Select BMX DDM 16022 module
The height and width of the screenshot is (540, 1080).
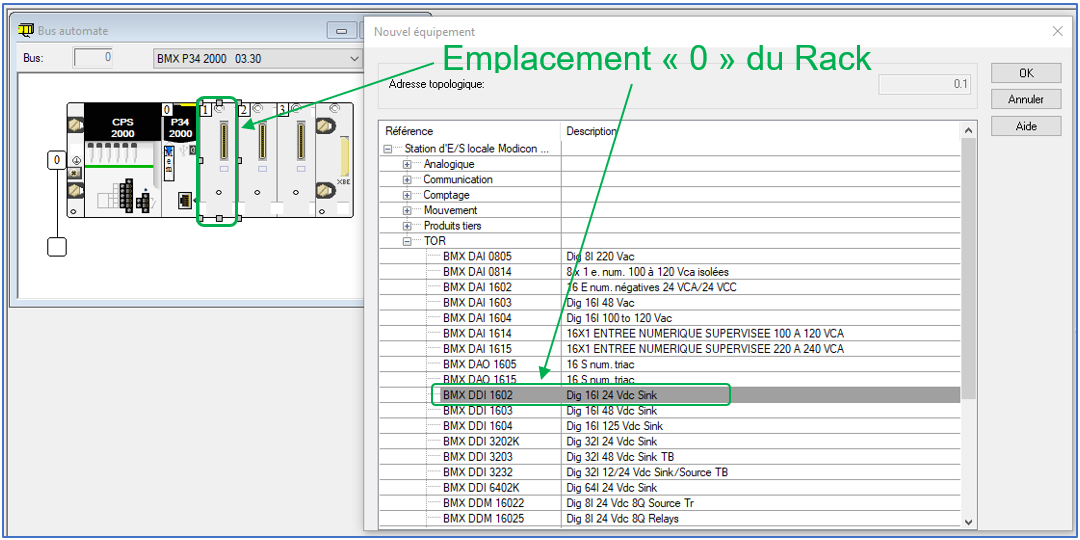tap(483, 503)
